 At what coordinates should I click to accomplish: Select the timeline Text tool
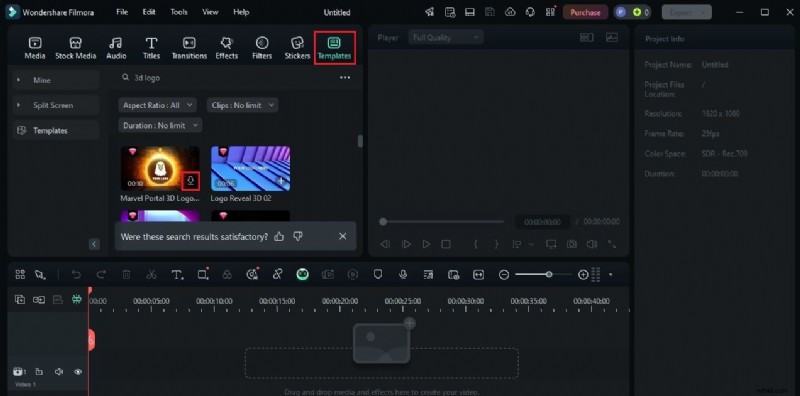[x=177, y=275]
